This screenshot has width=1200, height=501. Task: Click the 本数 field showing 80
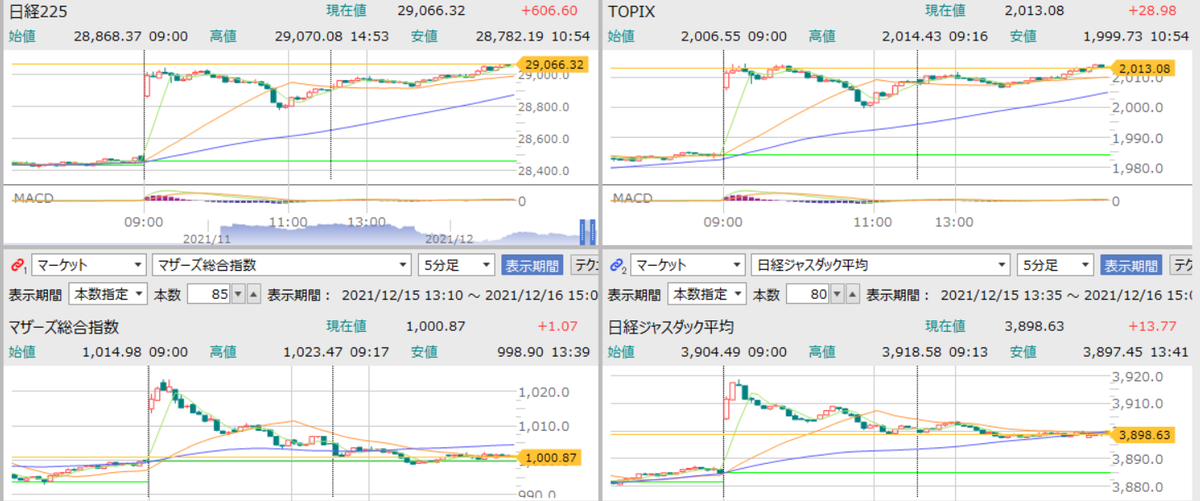[807, 295]
